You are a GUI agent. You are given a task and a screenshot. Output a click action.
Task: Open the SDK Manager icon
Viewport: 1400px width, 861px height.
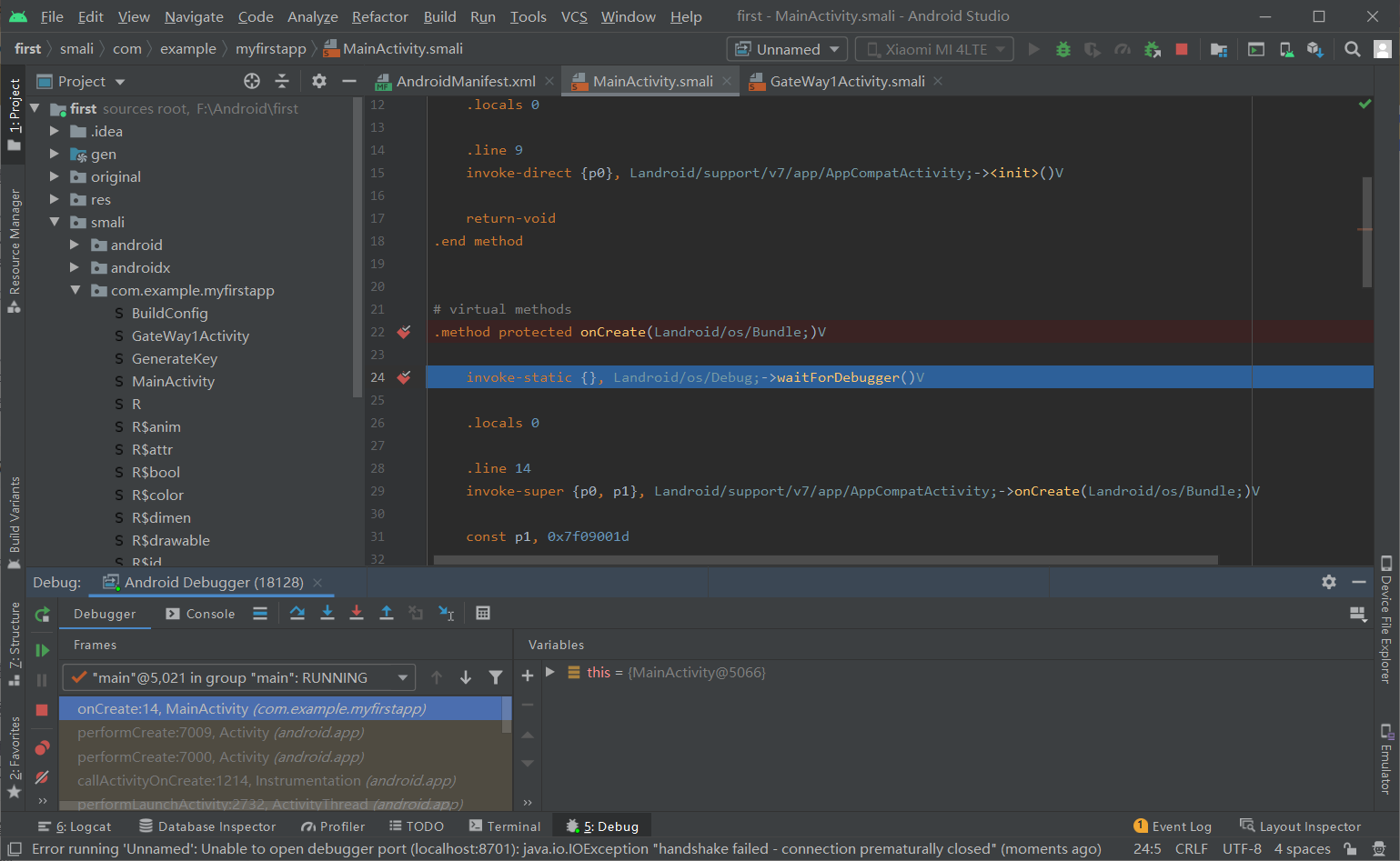click(1315, 49)
